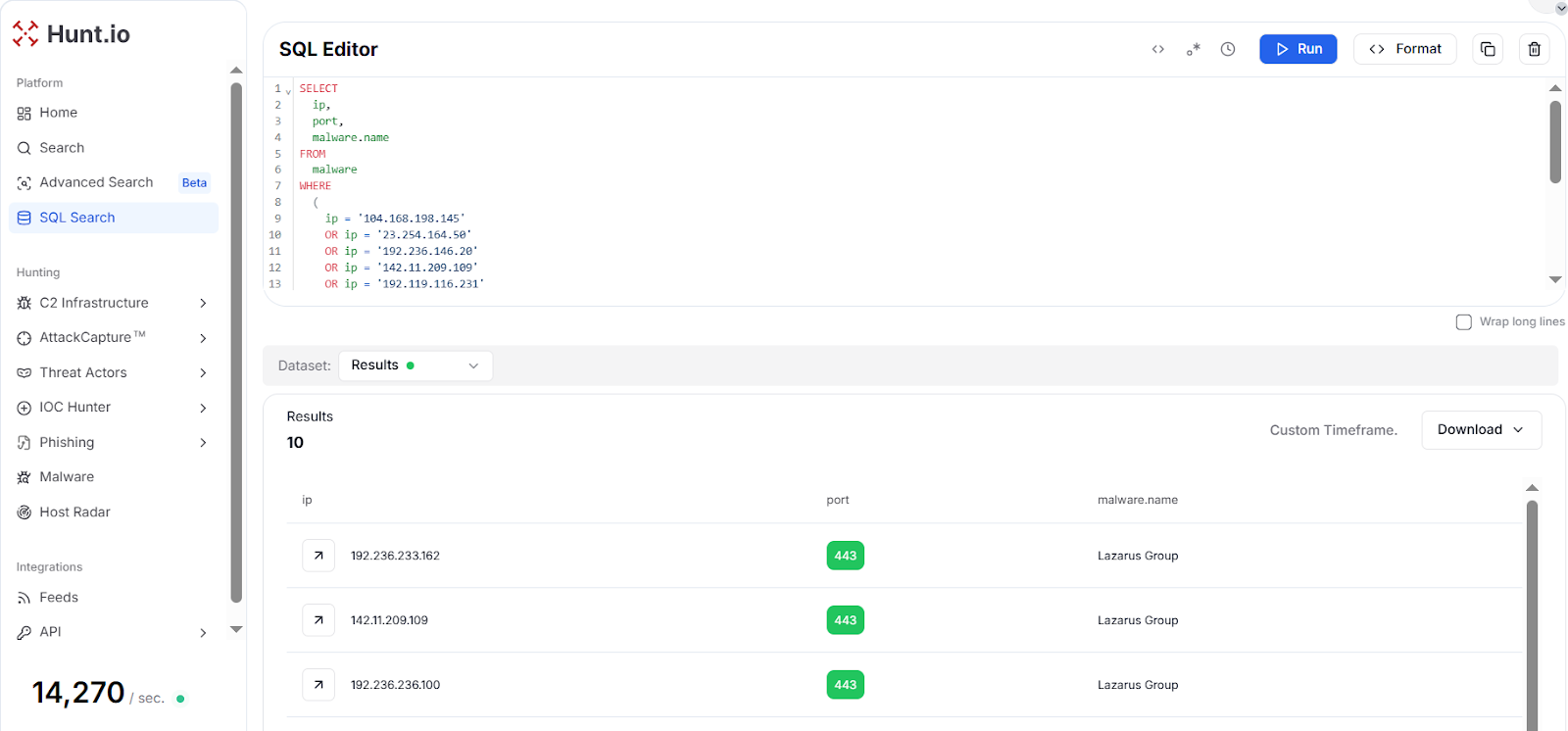
Task: Click the IOC Hunter icon
Action: [x=24, y=408]
